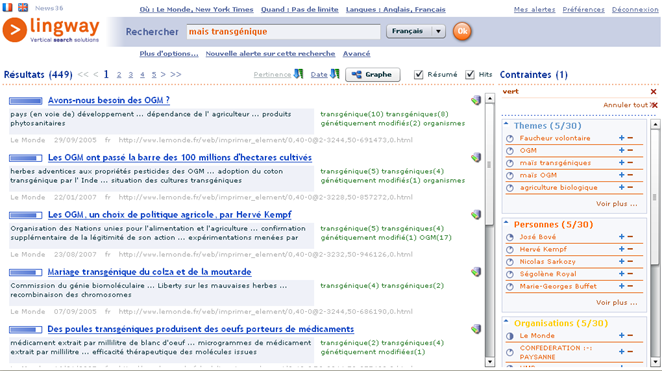Add agriculture biologique theme with plus
This screenshot has height=372, width=663.
[x=622, y=187]
